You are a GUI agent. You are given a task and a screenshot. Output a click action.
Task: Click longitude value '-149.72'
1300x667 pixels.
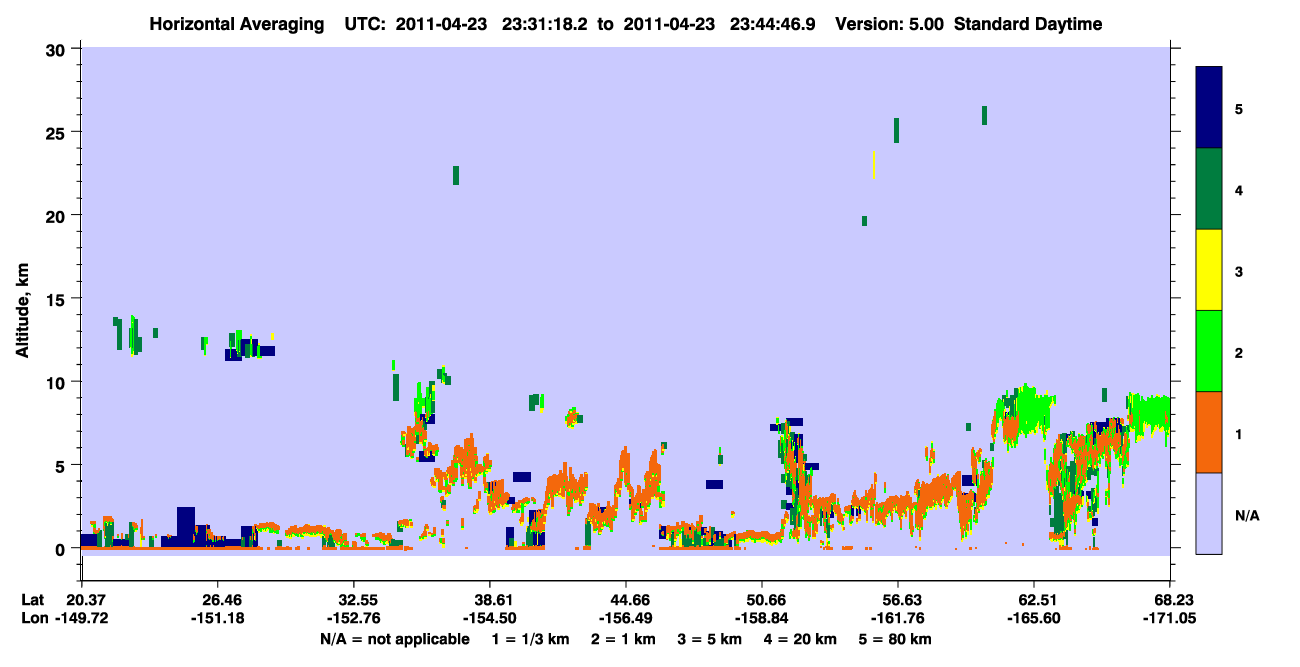point(81,619)
